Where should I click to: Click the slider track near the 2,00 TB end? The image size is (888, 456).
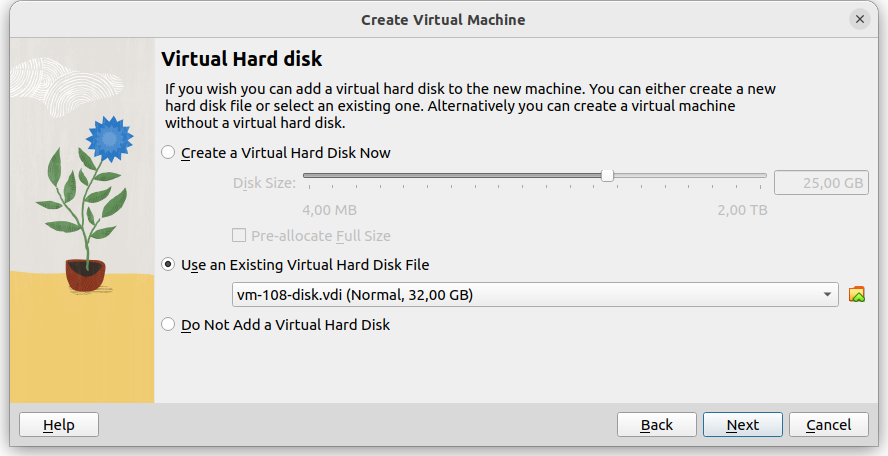point(750,175)
